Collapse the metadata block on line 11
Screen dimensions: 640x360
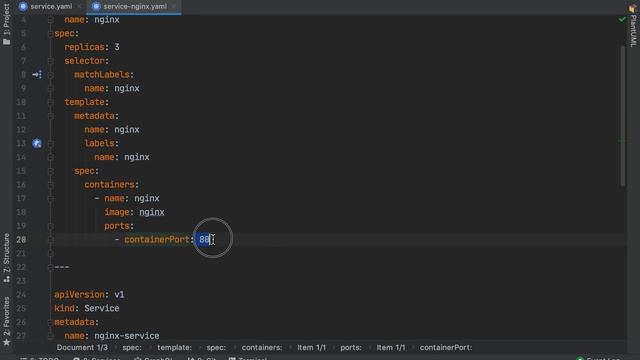pyautogui.click(x=50, y=116)
